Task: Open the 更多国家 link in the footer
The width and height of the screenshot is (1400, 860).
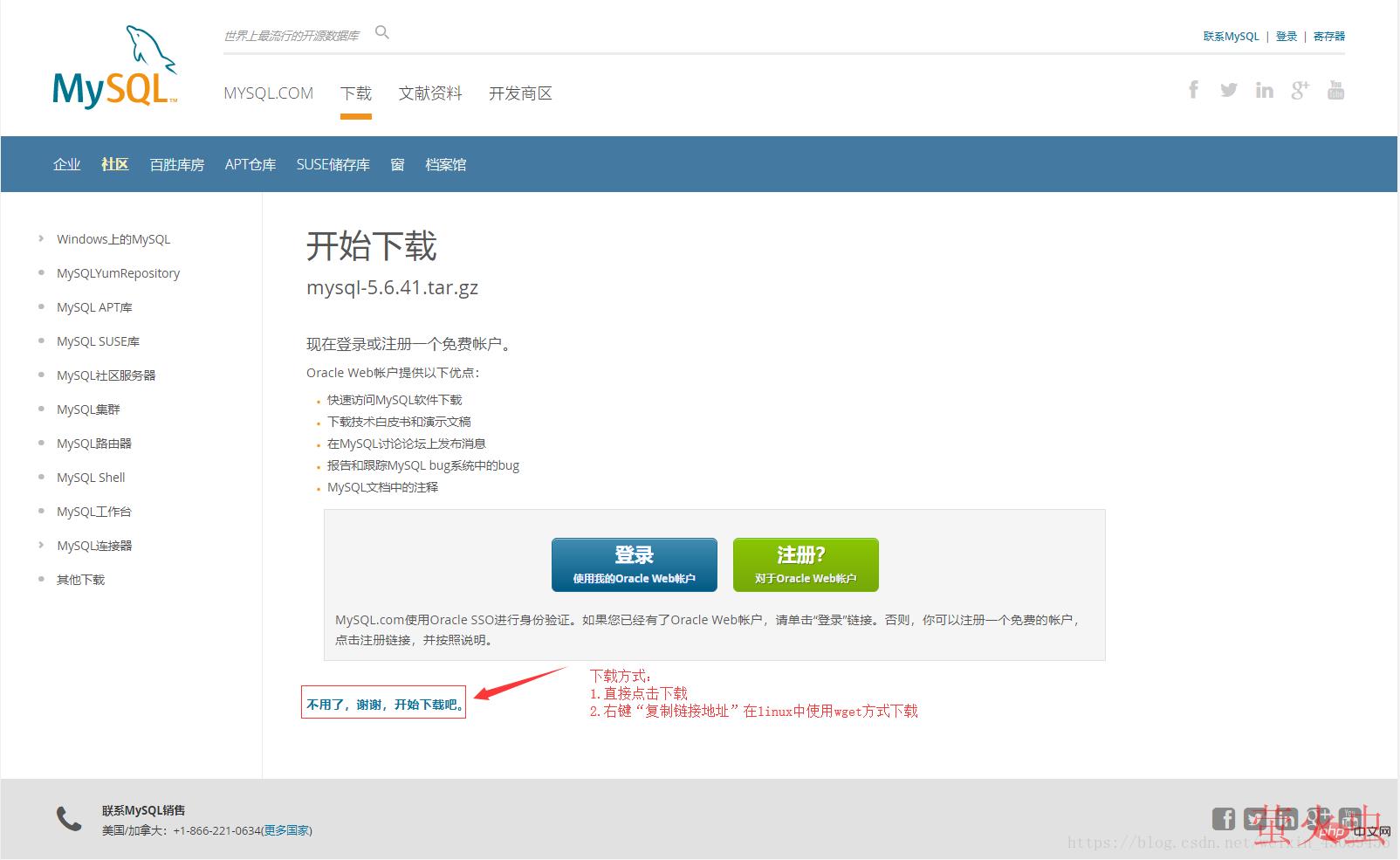Action: [287, 830]
